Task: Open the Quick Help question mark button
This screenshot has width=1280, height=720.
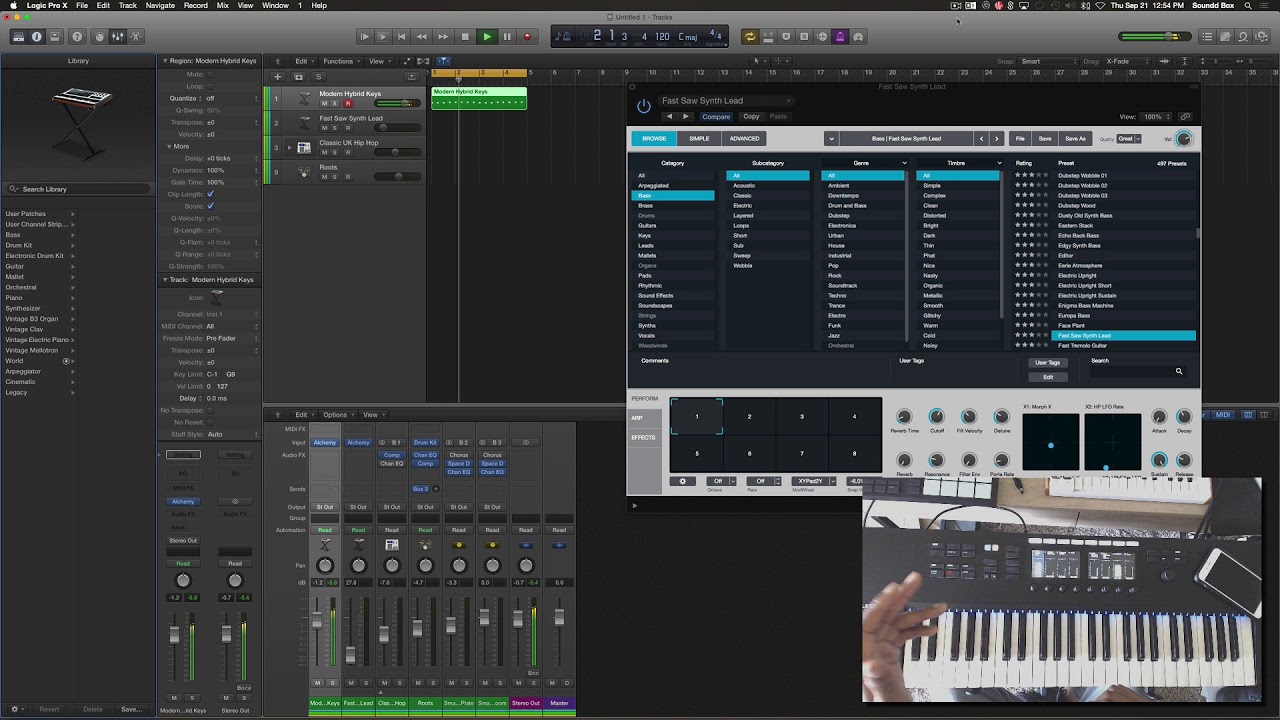Action: pyautogui.click(x=77, y=37)
